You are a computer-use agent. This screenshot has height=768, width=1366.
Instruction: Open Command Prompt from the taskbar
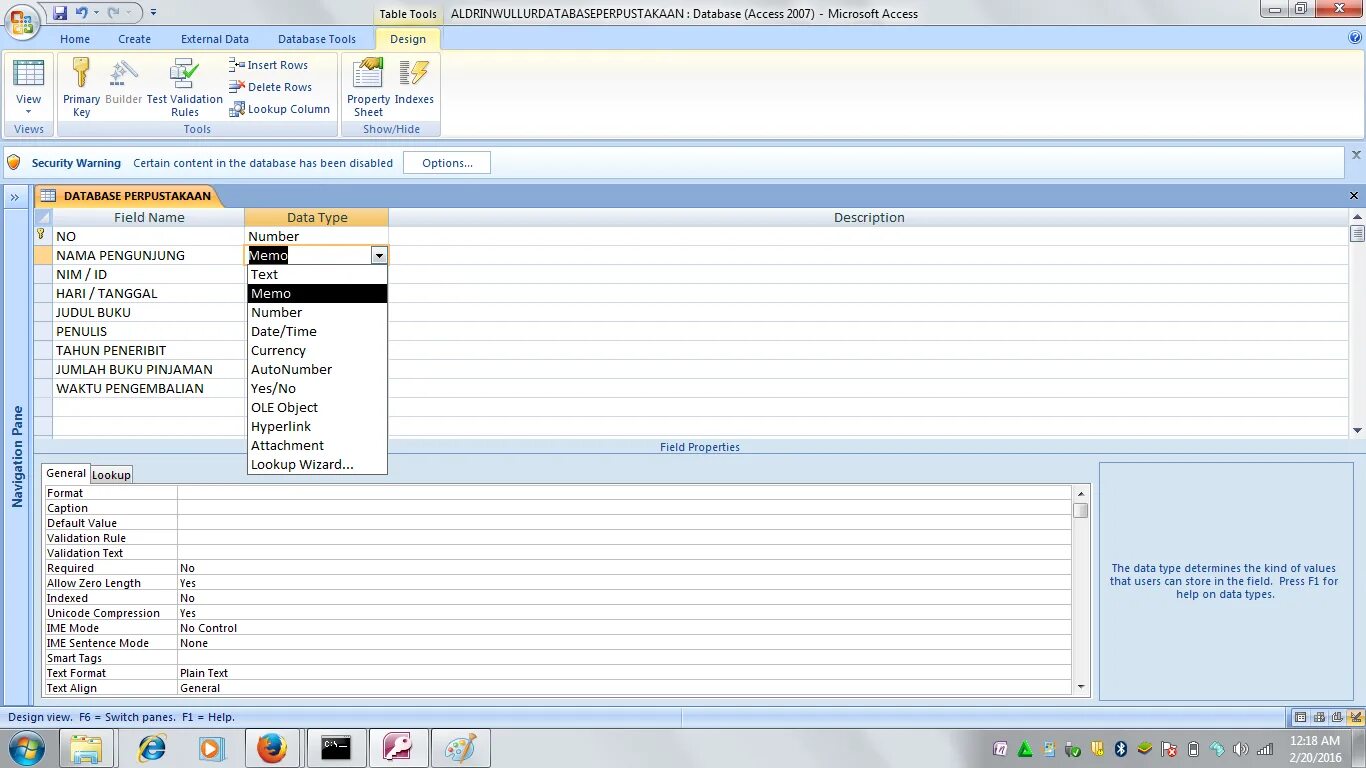tap(336, 748)
